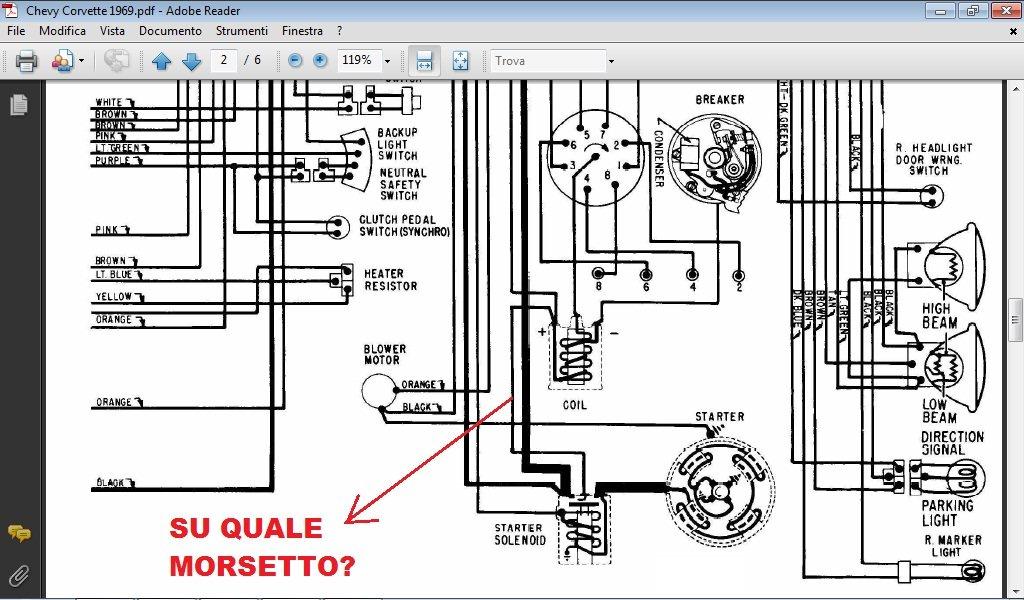Click the "CONDENSER" vertical label
The height and width of the screenshot is (600, 1024).
tap(659, 158)
